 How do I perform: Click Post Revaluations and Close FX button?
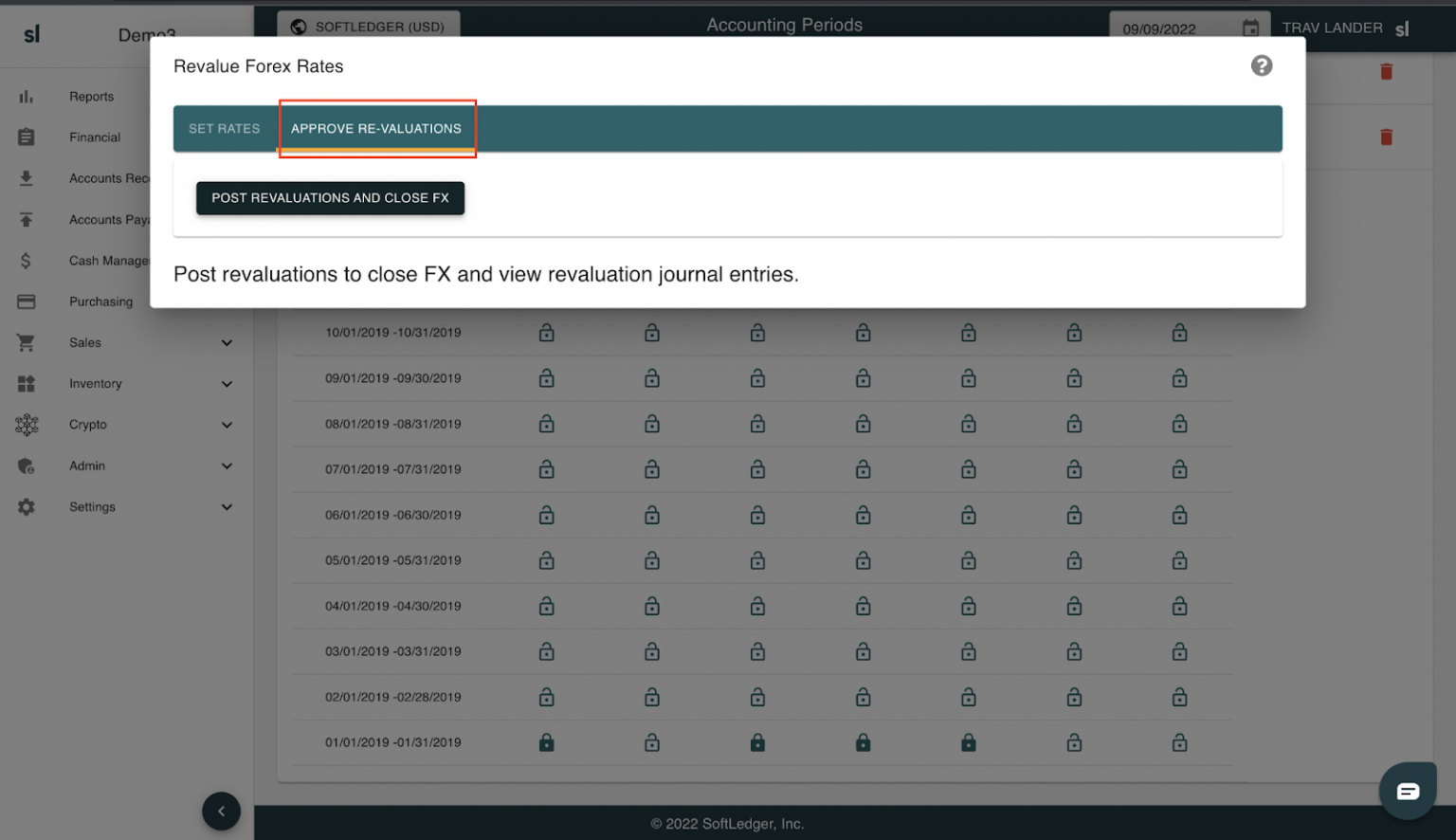[330, 198]
